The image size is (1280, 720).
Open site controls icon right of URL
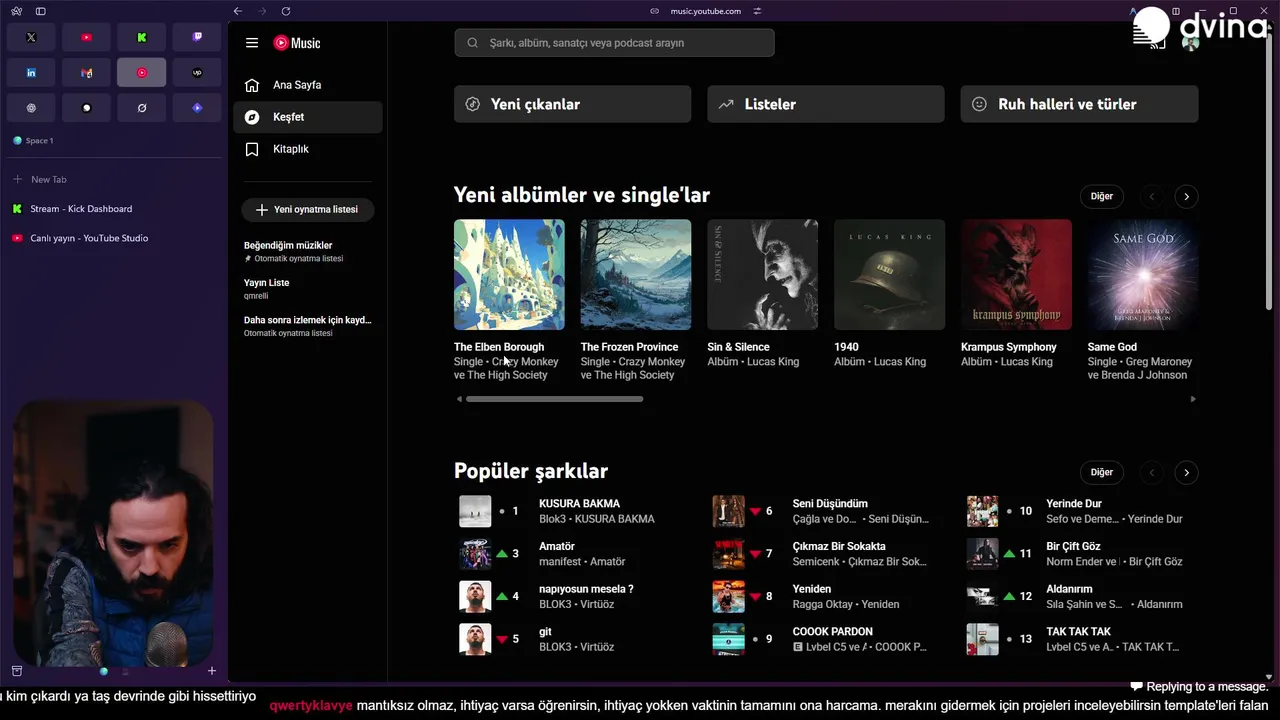click(757, 11)
